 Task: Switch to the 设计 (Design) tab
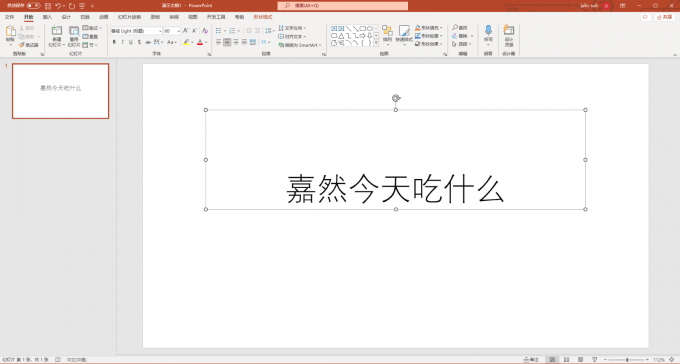(x=66, y=17)
